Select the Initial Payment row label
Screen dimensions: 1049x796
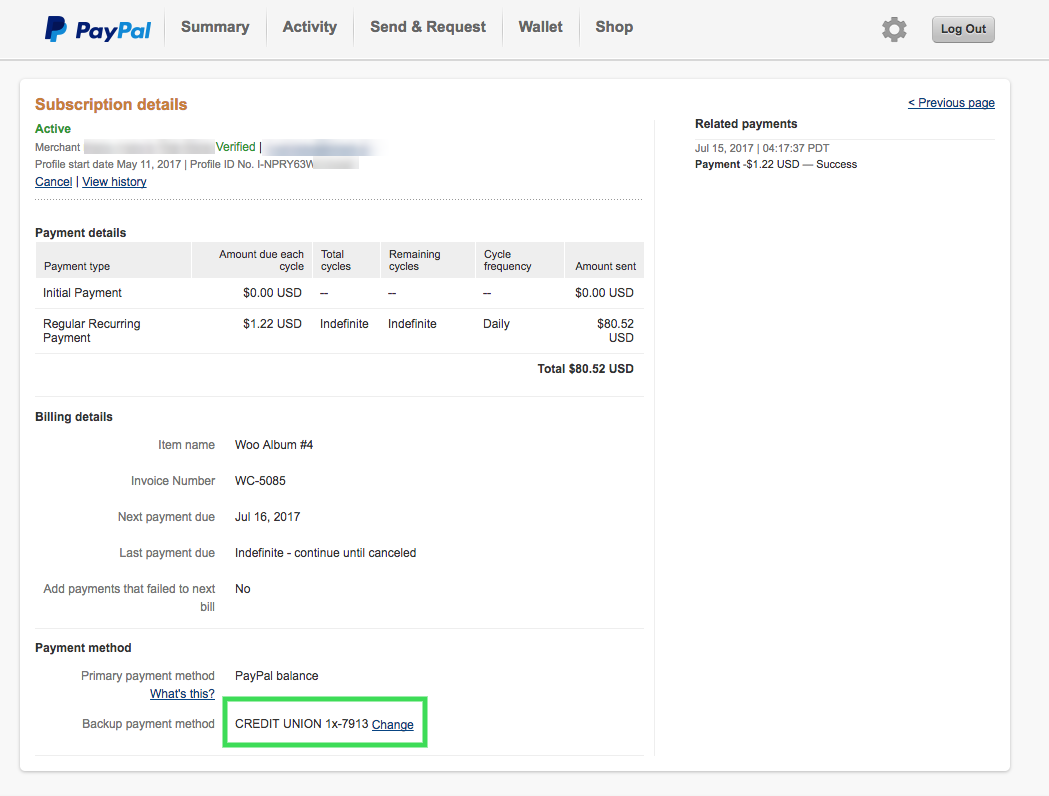point(82,293)
